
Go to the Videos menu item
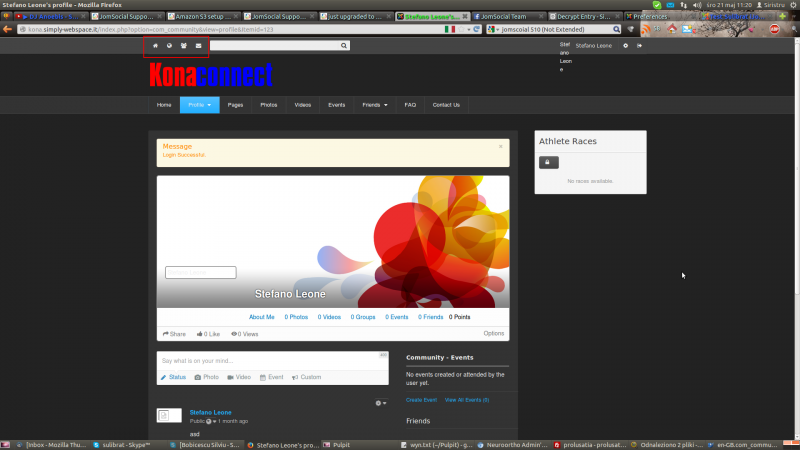point(303,105)
